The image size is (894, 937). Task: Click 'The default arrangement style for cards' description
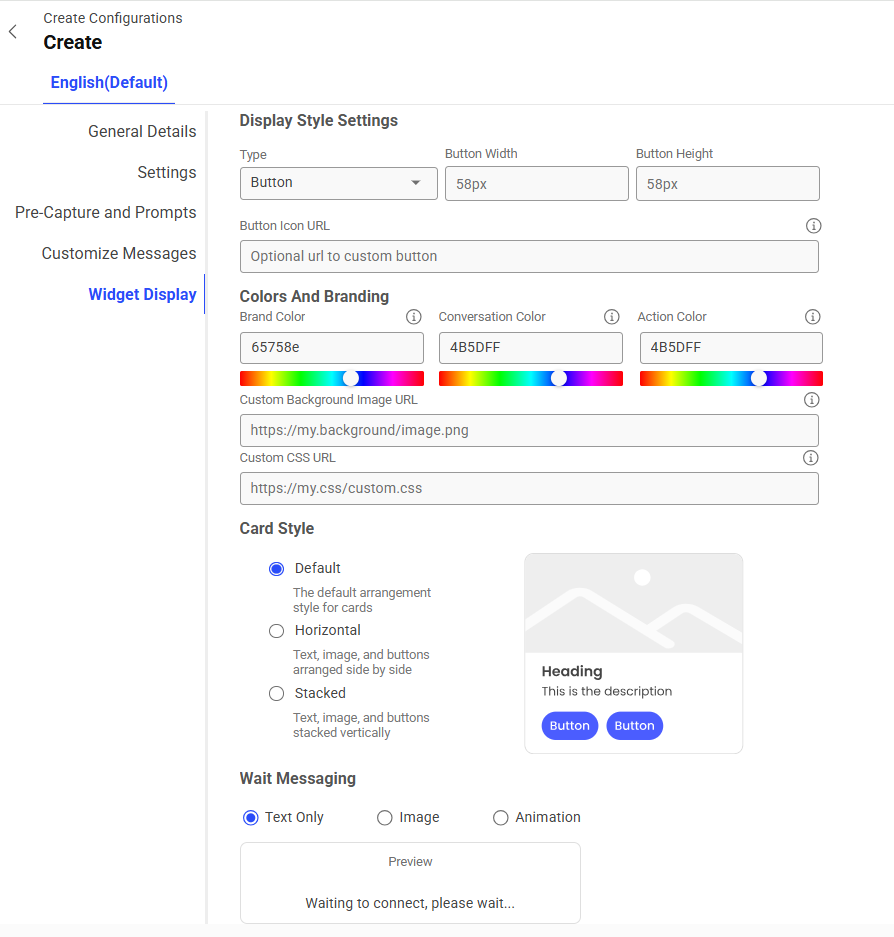point(362,600)
